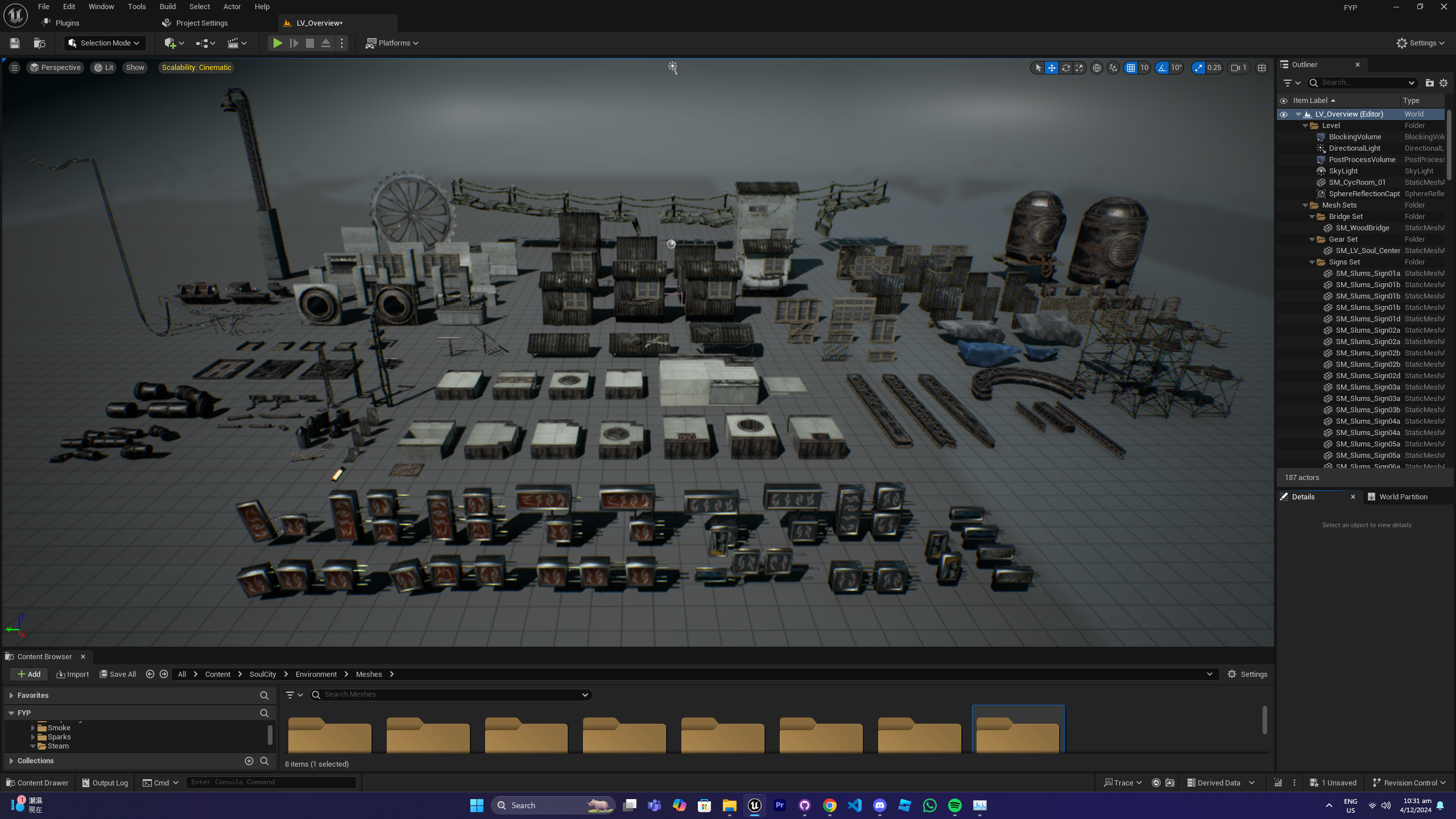Expand the Favorites section
The image size is (1456, 819).
(x=11, y=696)
